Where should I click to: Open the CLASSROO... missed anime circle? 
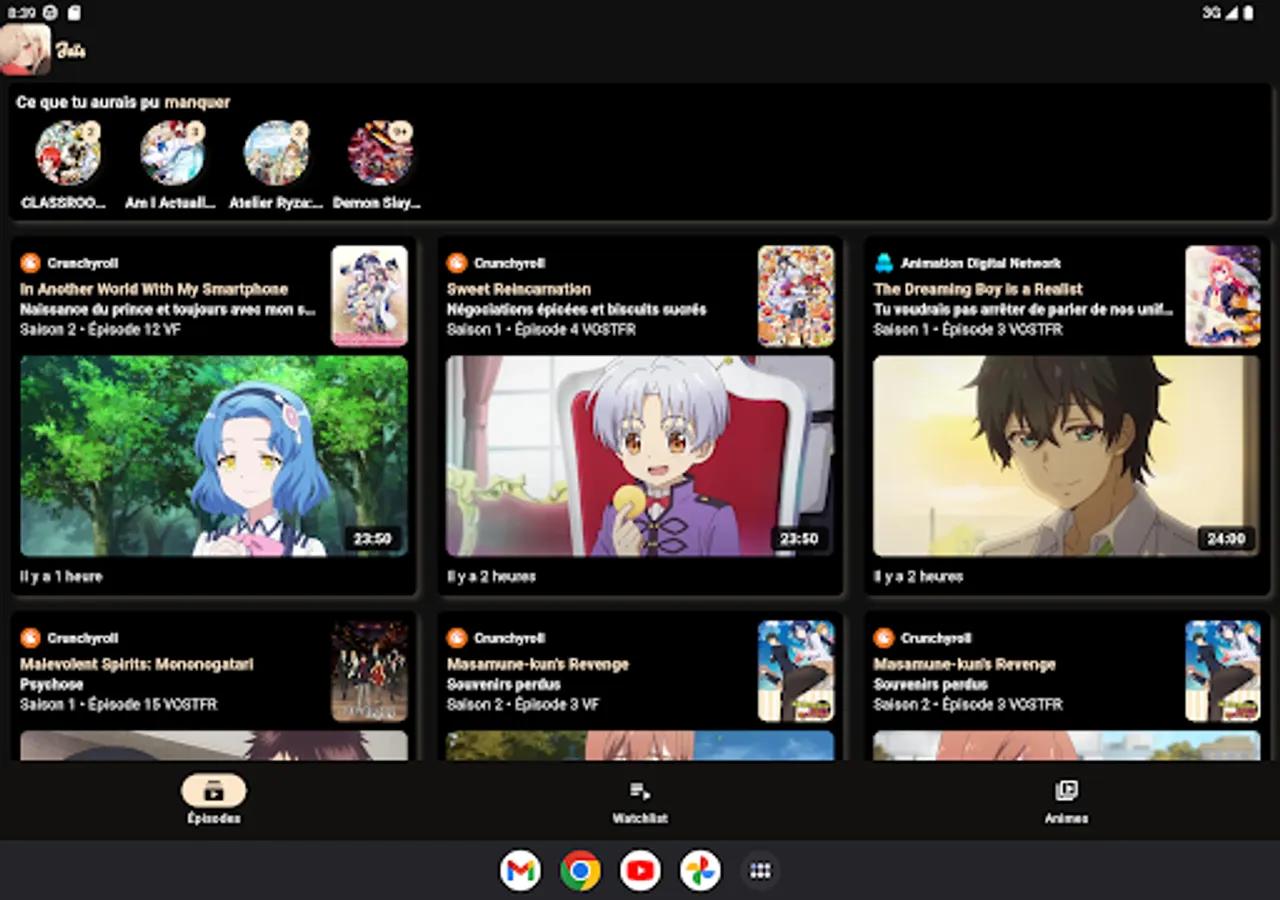tap(68, 153)
